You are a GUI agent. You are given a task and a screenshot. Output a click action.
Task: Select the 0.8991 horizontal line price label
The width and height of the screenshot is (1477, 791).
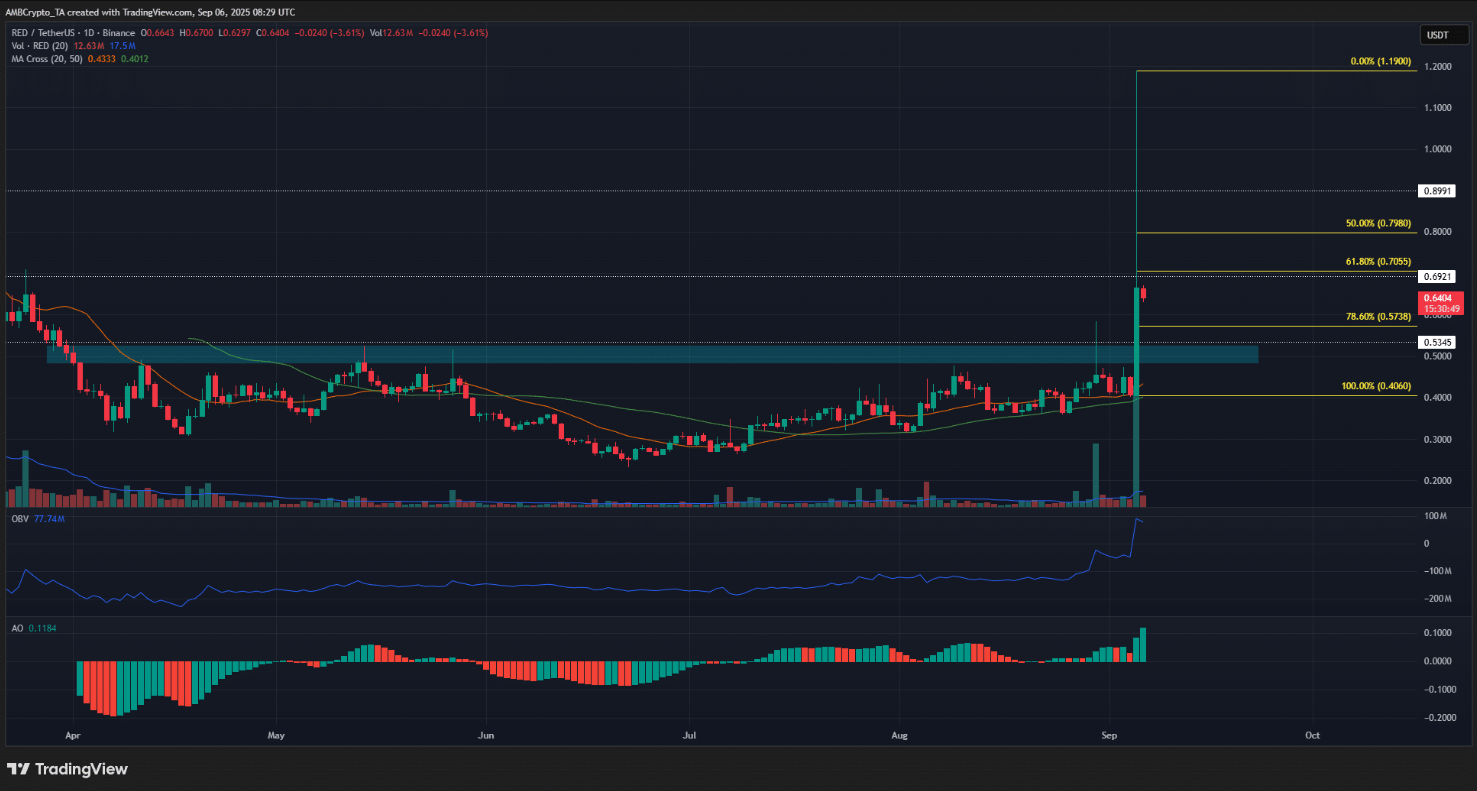coord(1441,190)
